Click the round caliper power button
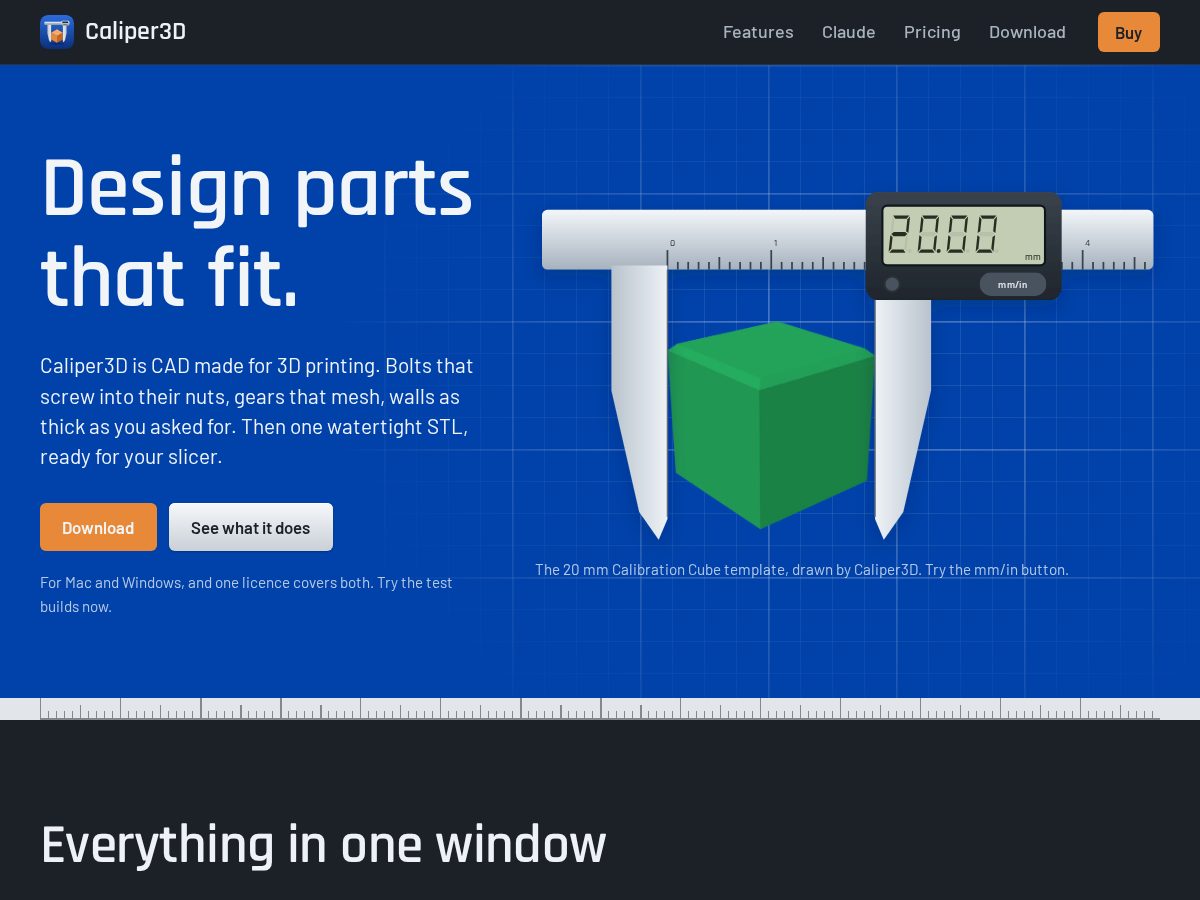 click(892, 284)
